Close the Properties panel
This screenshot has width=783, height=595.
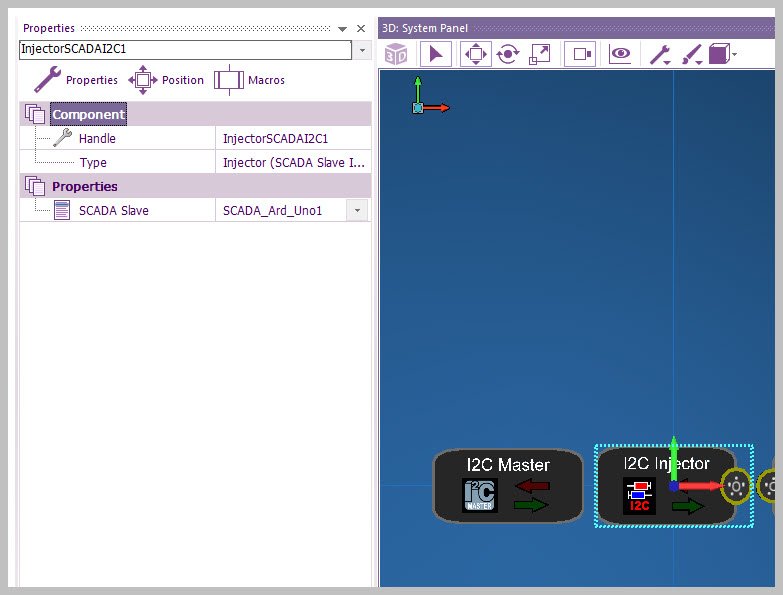(x=361, y=29)
